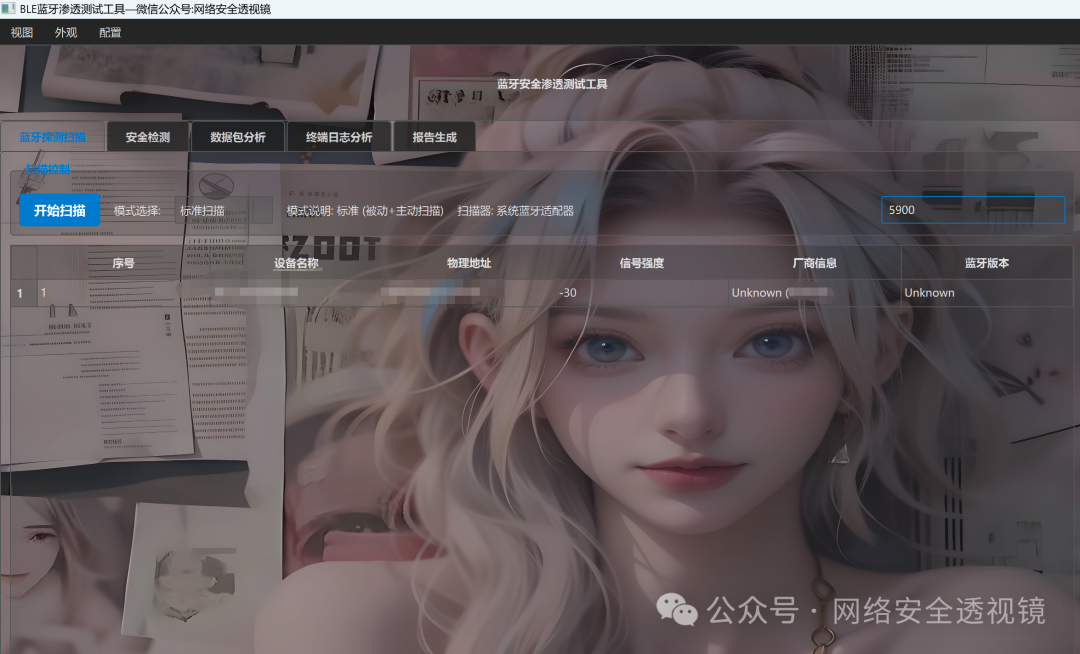Open the 标准扫描 mode dropdown

[224, 211]
